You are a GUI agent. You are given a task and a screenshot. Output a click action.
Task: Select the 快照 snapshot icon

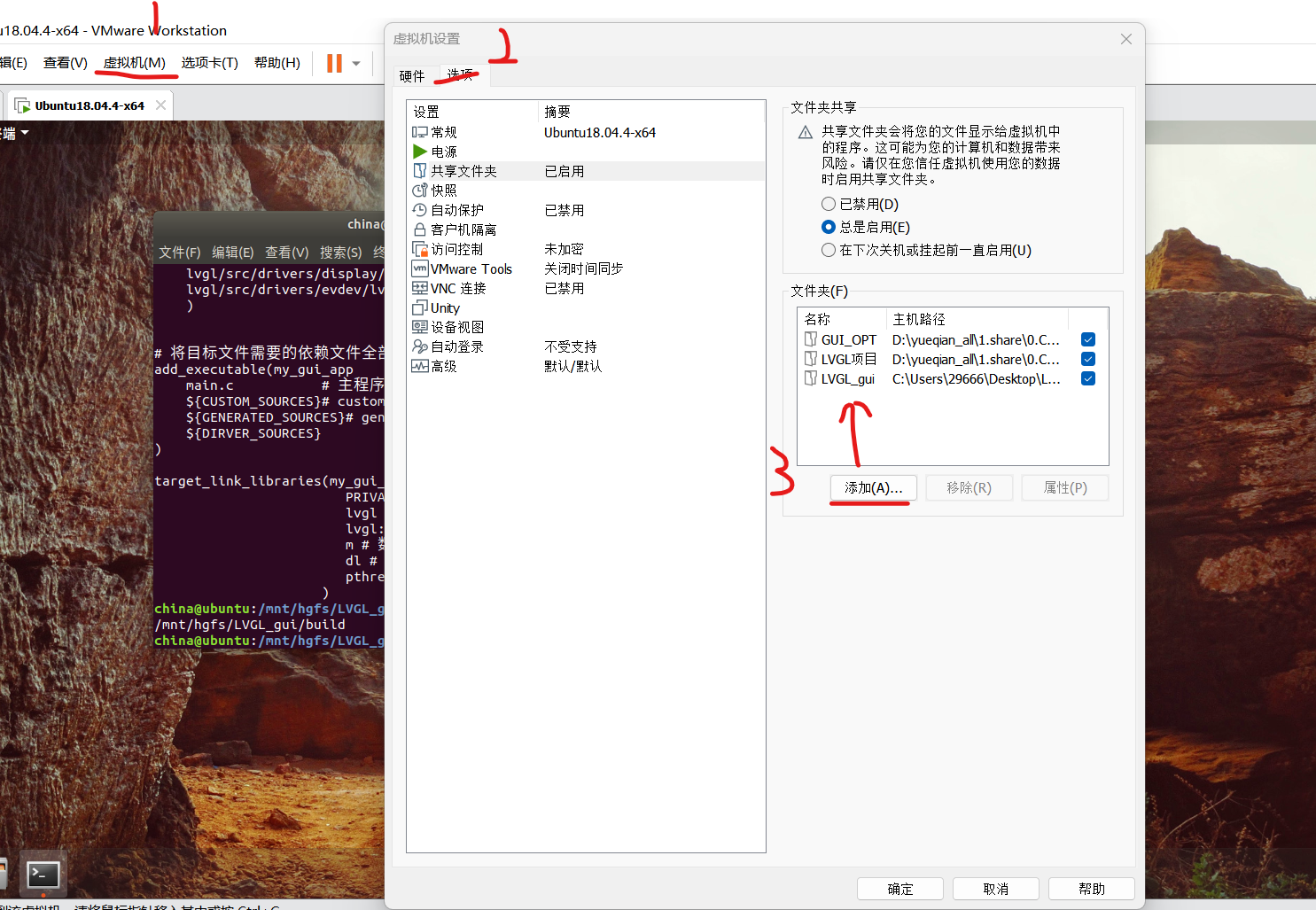[x=420, y=191]
